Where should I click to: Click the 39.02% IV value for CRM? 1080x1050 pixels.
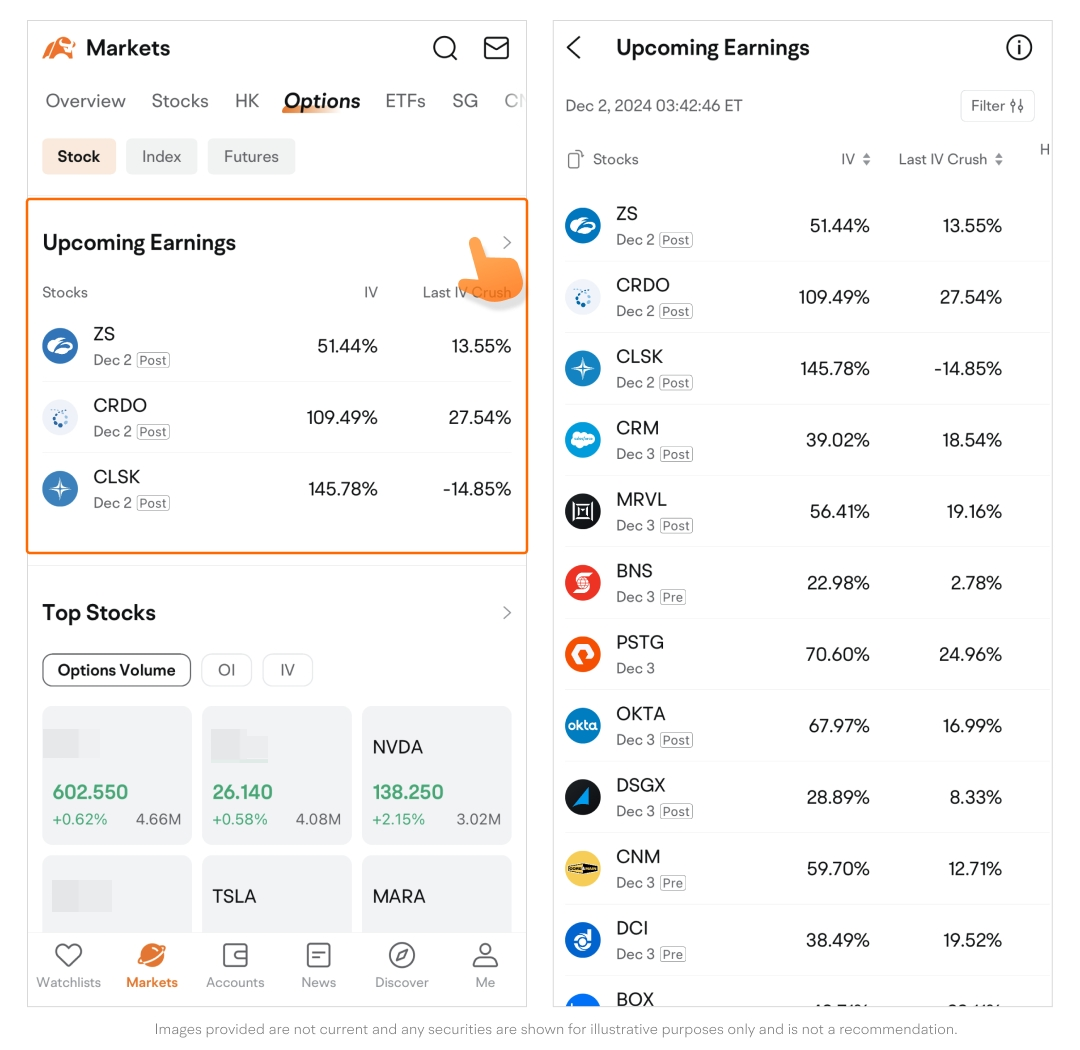(838, 440)
